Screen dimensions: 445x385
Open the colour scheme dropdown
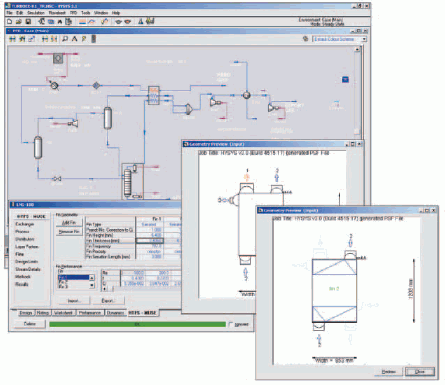[364, 39]
